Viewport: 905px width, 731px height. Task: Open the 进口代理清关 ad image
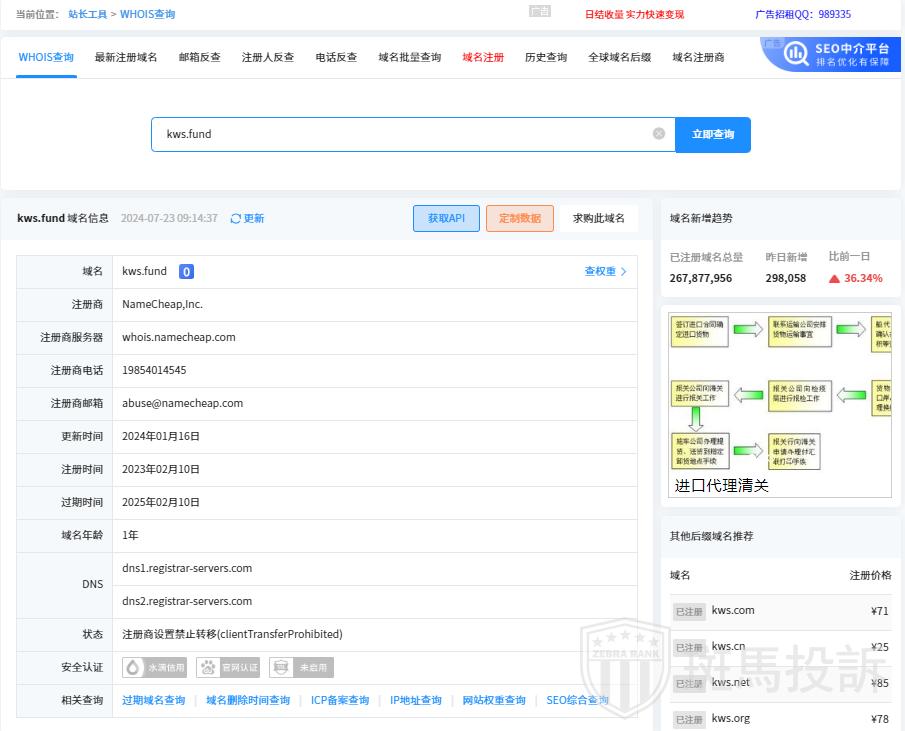778,402
